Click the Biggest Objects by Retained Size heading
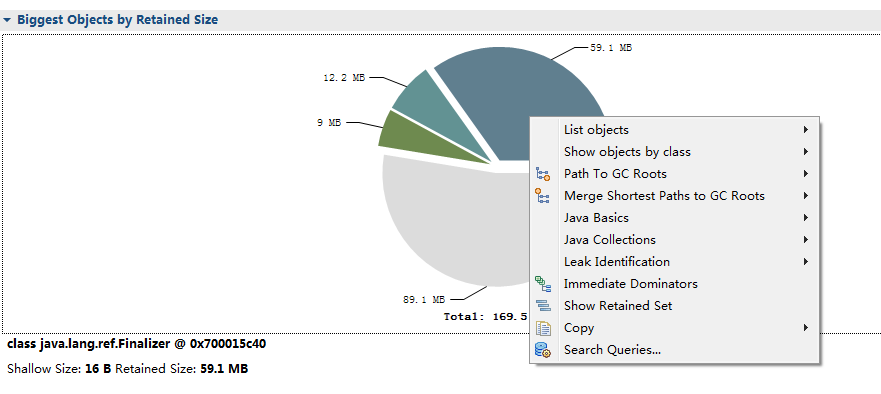This screenshot has height=394, width=881. 117,20
